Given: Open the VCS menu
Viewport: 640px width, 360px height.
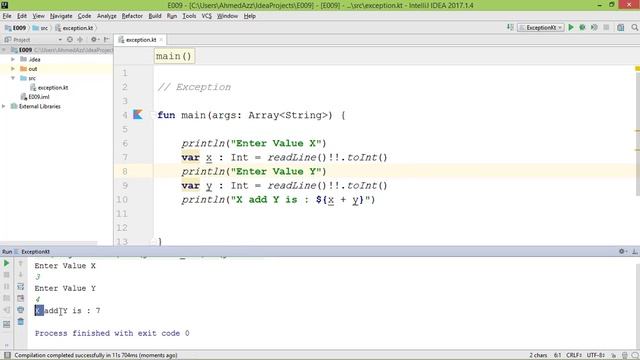Looking at the screenshot, I should (x=207, y=16).
